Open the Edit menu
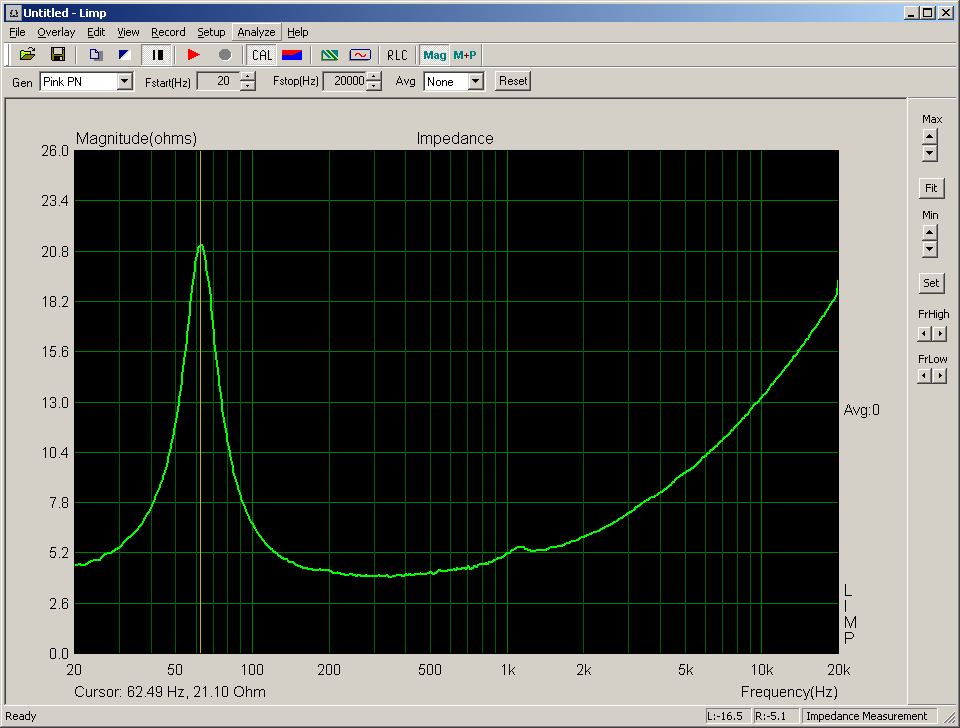The width and height of the screenshot is (960, 728). [96, 32]
